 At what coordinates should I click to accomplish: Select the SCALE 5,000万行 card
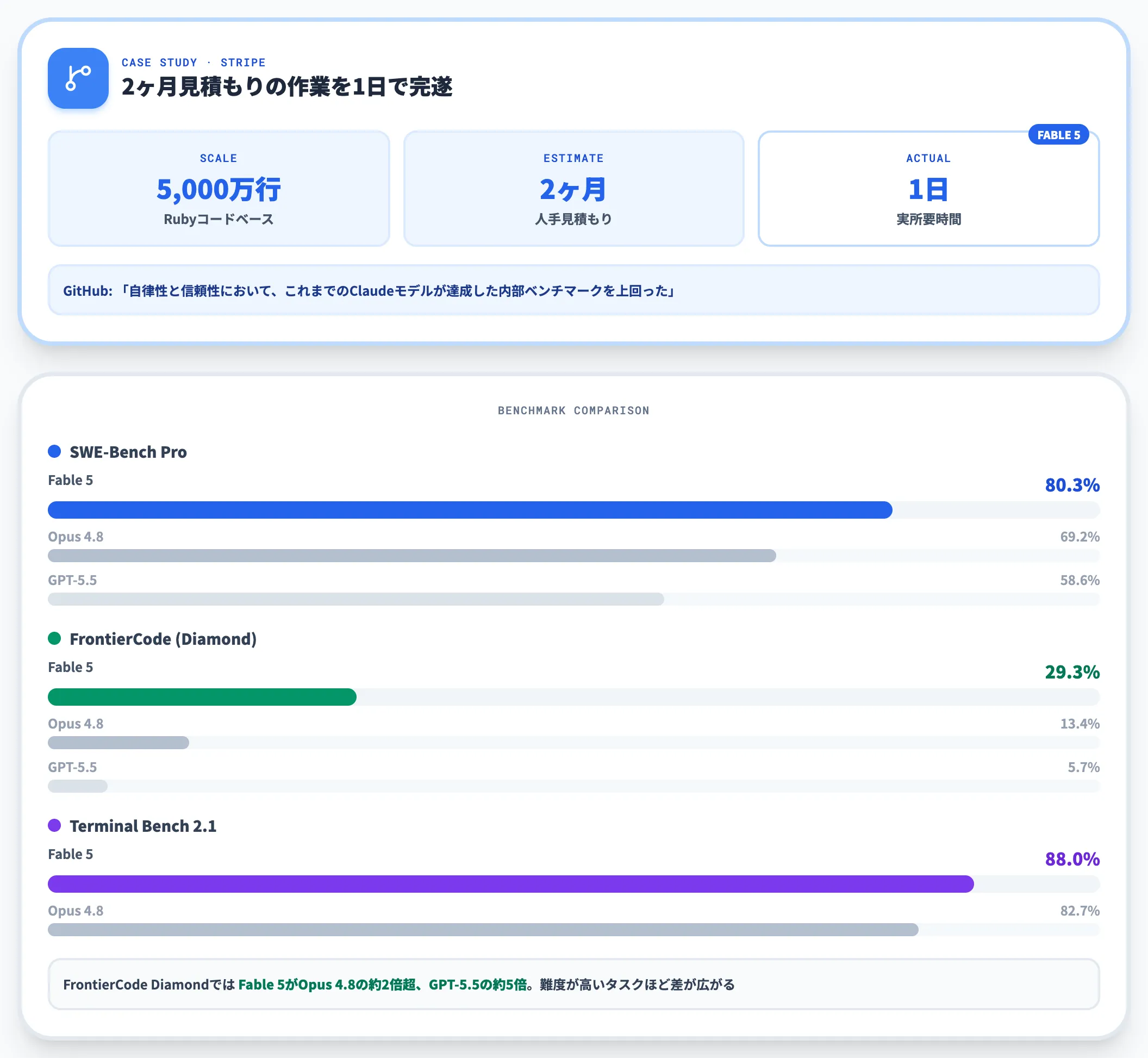pos(219,188)
